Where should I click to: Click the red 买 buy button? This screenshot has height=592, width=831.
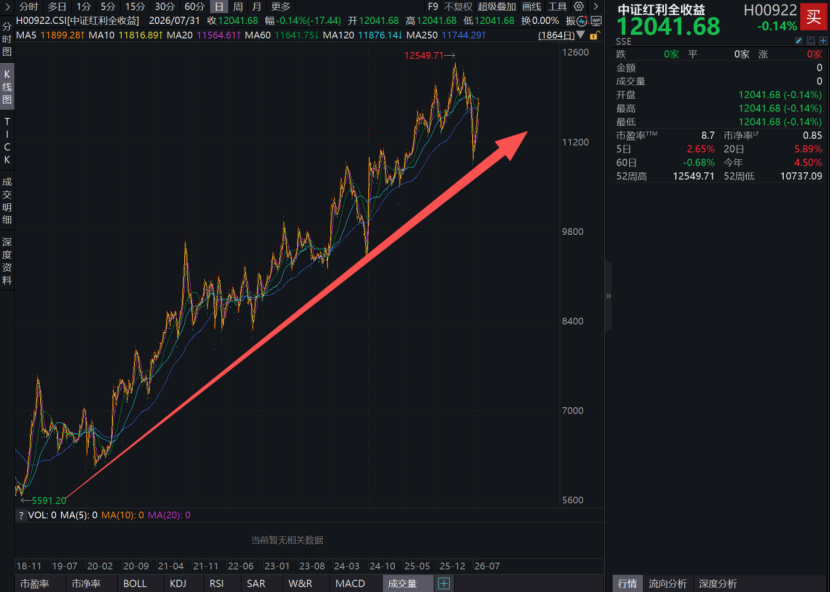click(814, 16)
